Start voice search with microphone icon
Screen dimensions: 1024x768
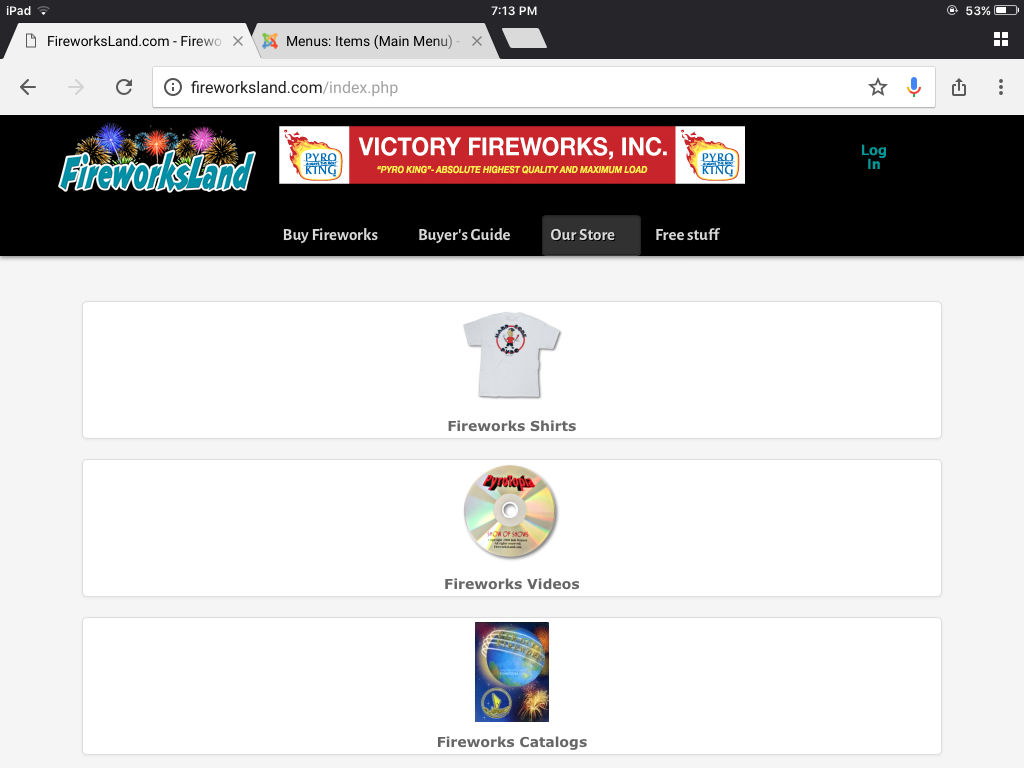tap(914, 87)
